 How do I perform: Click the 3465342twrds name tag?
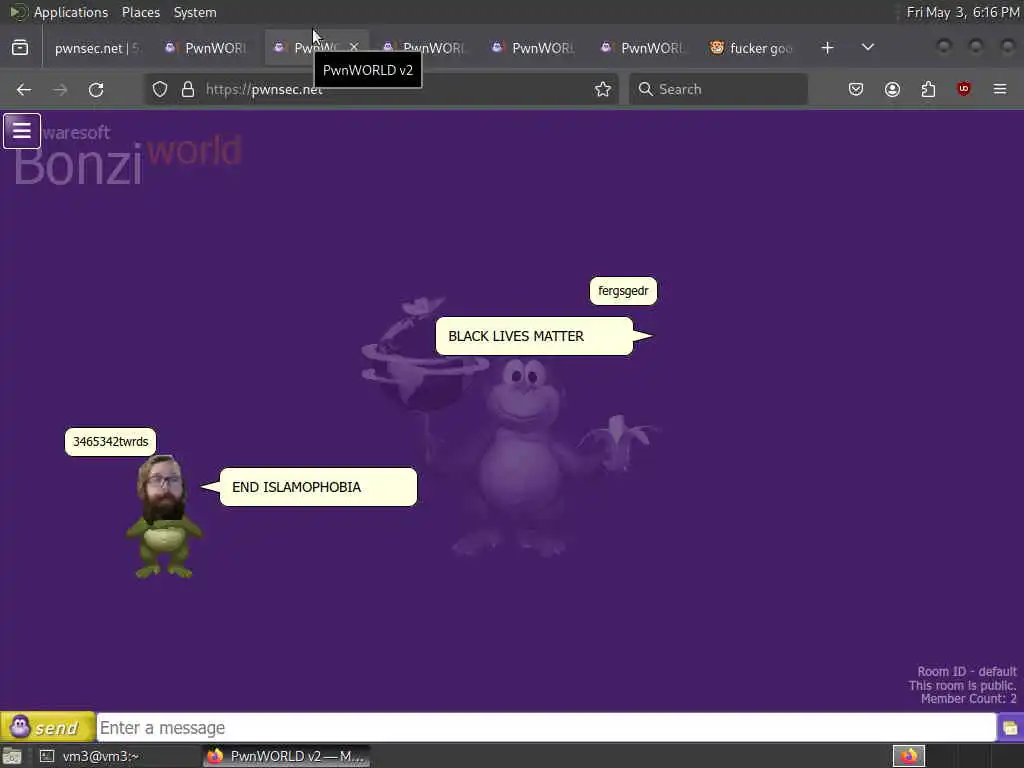(110, 442)
